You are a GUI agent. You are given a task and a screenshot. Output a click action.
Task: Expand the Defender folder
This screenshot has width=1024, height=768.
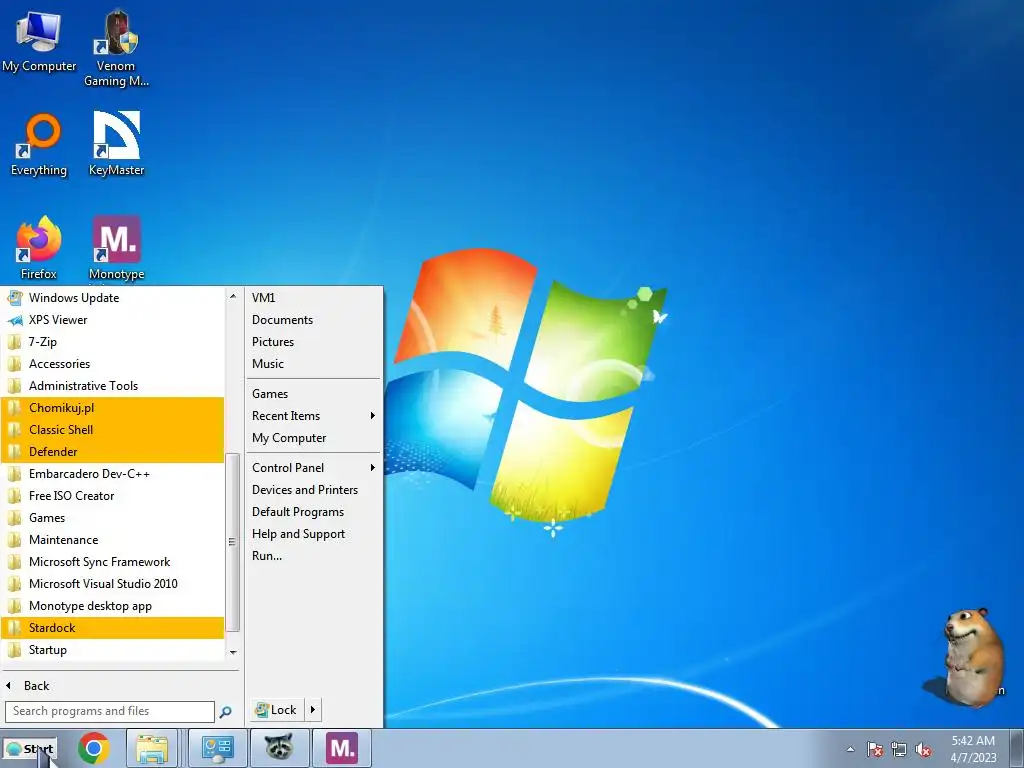point(113,452)
